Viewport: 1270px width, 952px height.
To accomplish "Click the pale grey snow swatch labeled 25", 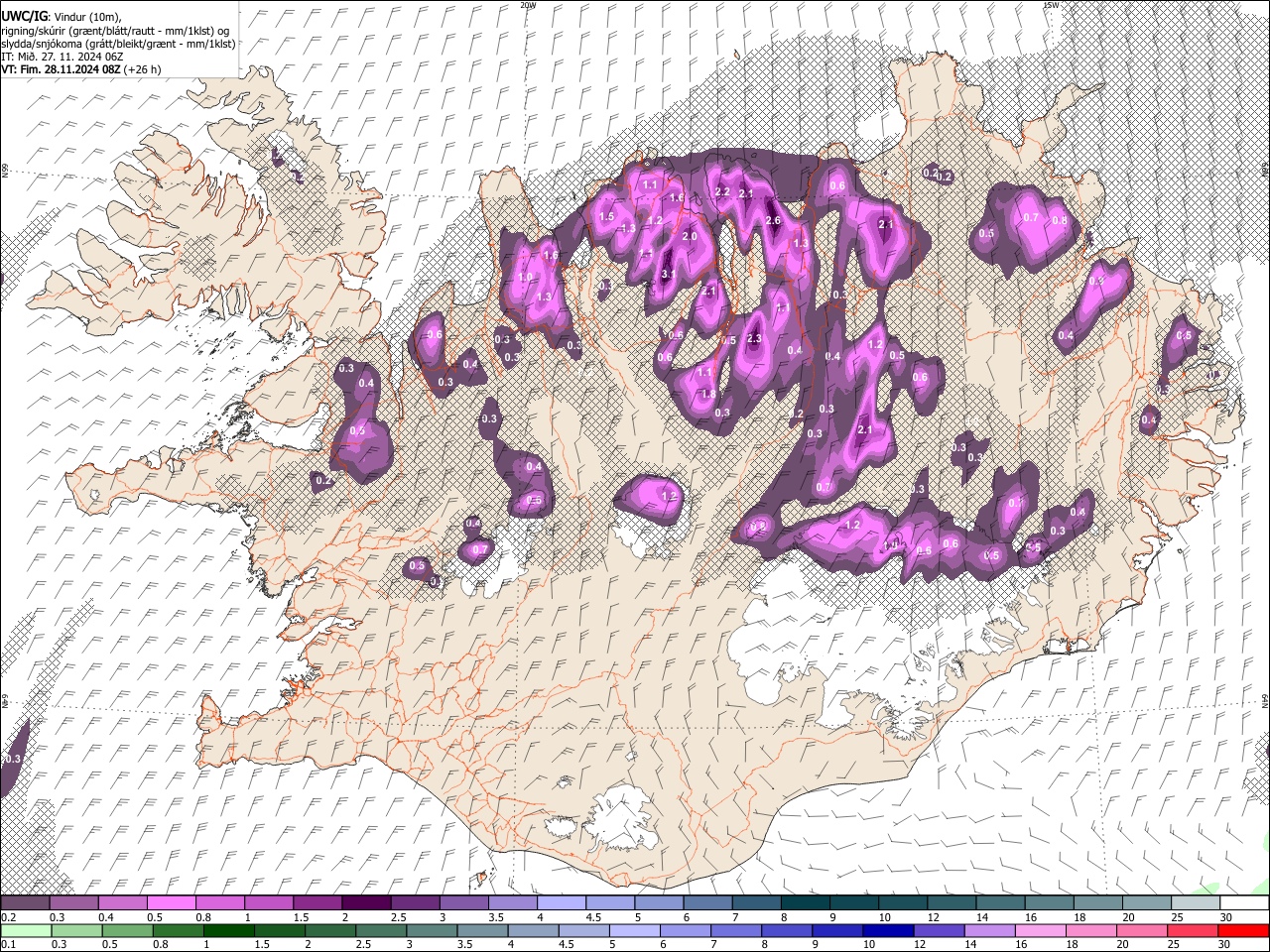I will pos(1195,902).
